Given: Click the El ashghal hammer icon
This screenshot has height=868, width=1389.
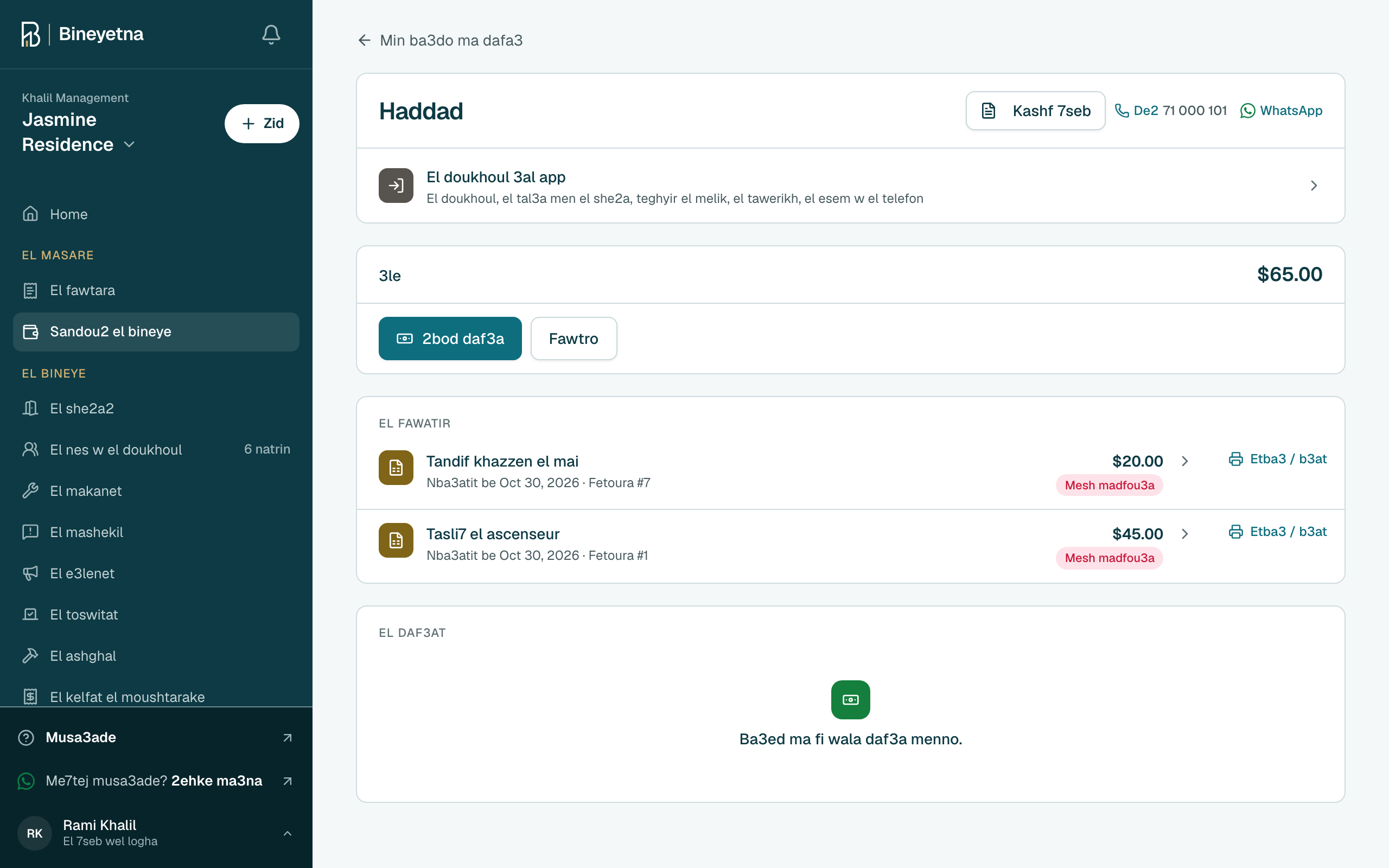Looking at the screenshot, I should coord(30,655).
